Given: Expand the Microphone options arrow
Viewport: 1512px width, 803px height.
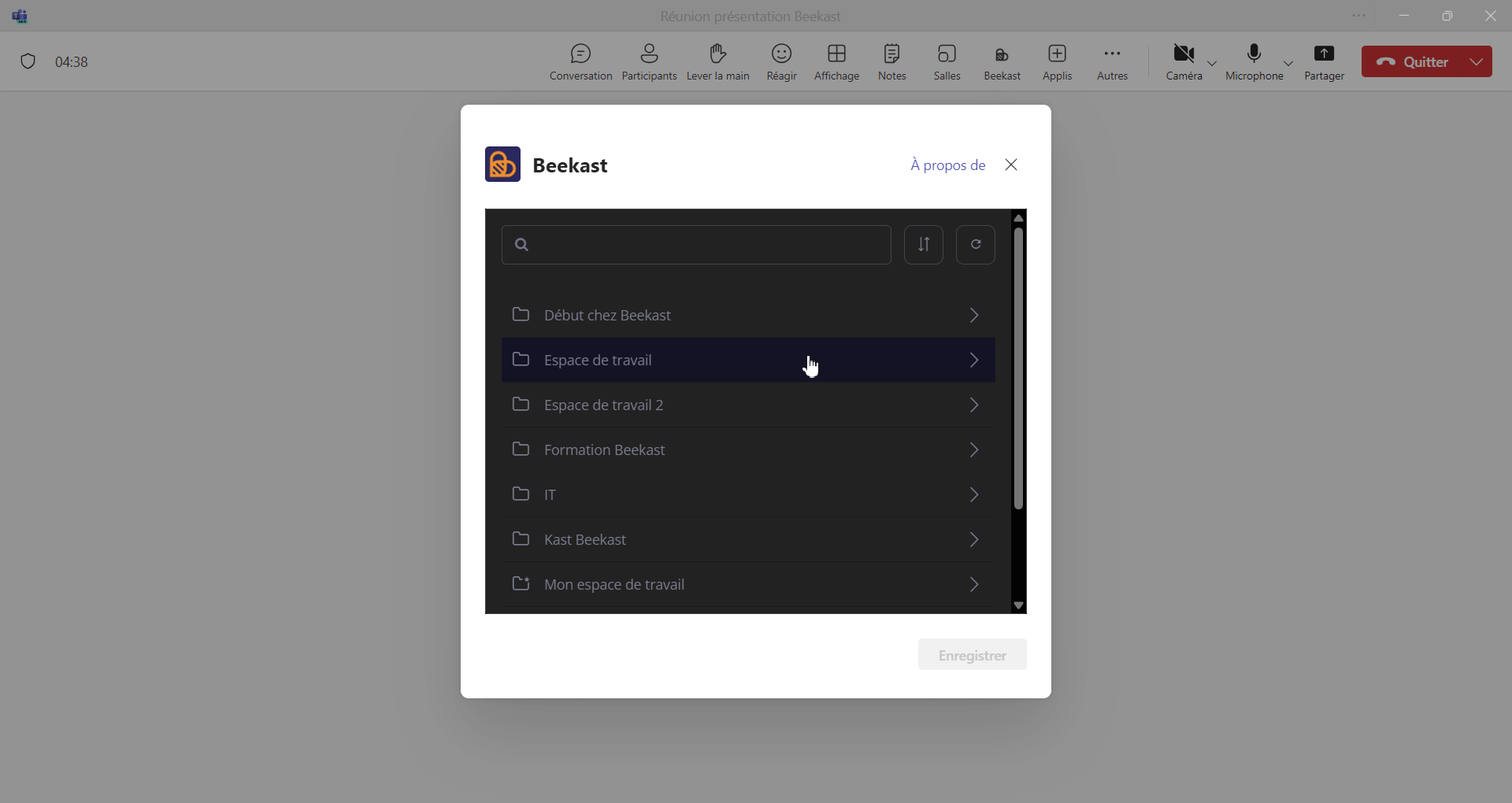Looking at the screenshot, I should click(x=1289, y=63).
